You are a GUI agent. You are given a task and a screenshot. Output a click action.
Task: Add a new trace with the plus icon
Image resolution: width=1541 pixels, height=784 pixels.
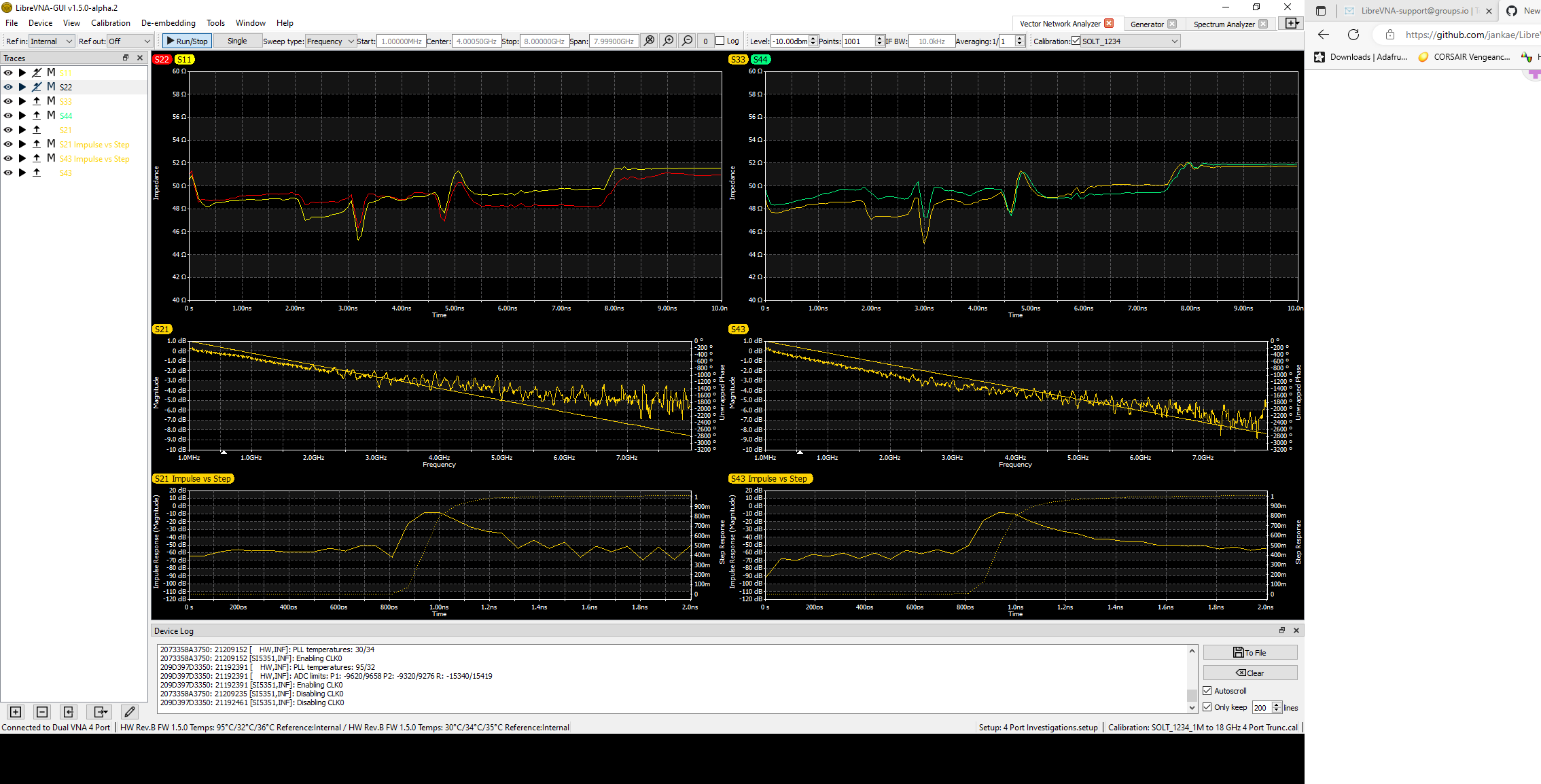point(14,711)
